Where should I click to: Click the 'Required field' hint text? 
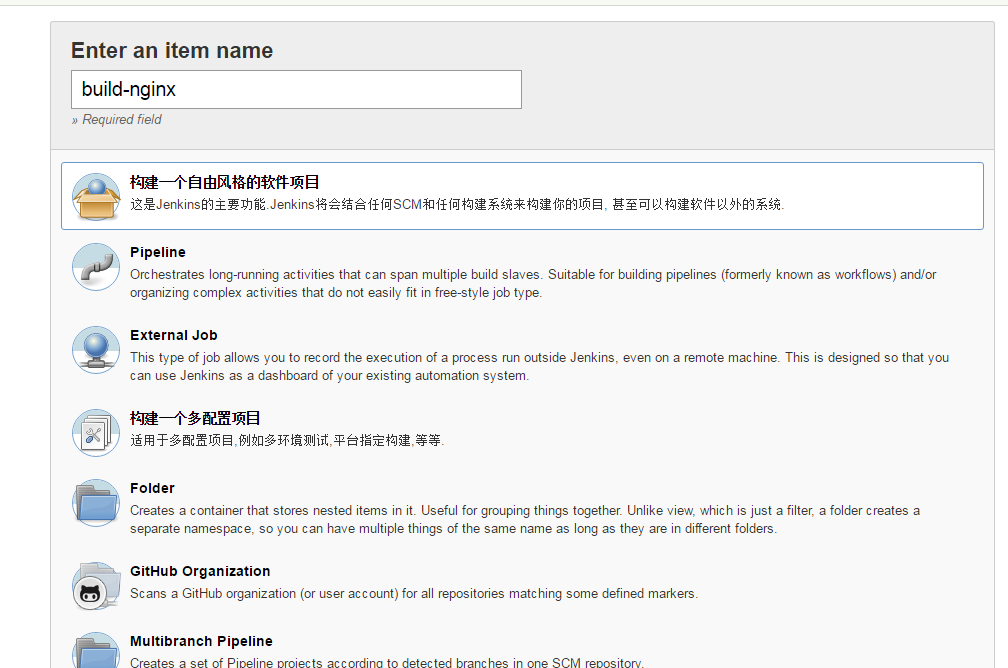[116, 120]
